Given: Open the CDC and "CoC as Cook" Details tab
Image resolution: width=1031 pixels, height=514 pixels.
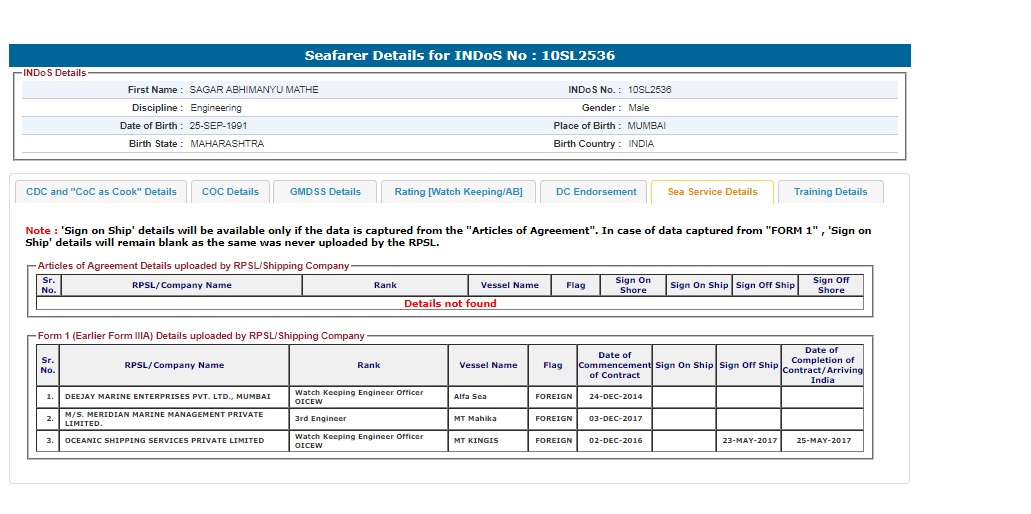Looking at the screenshot, I should click(x=101, y=192).
